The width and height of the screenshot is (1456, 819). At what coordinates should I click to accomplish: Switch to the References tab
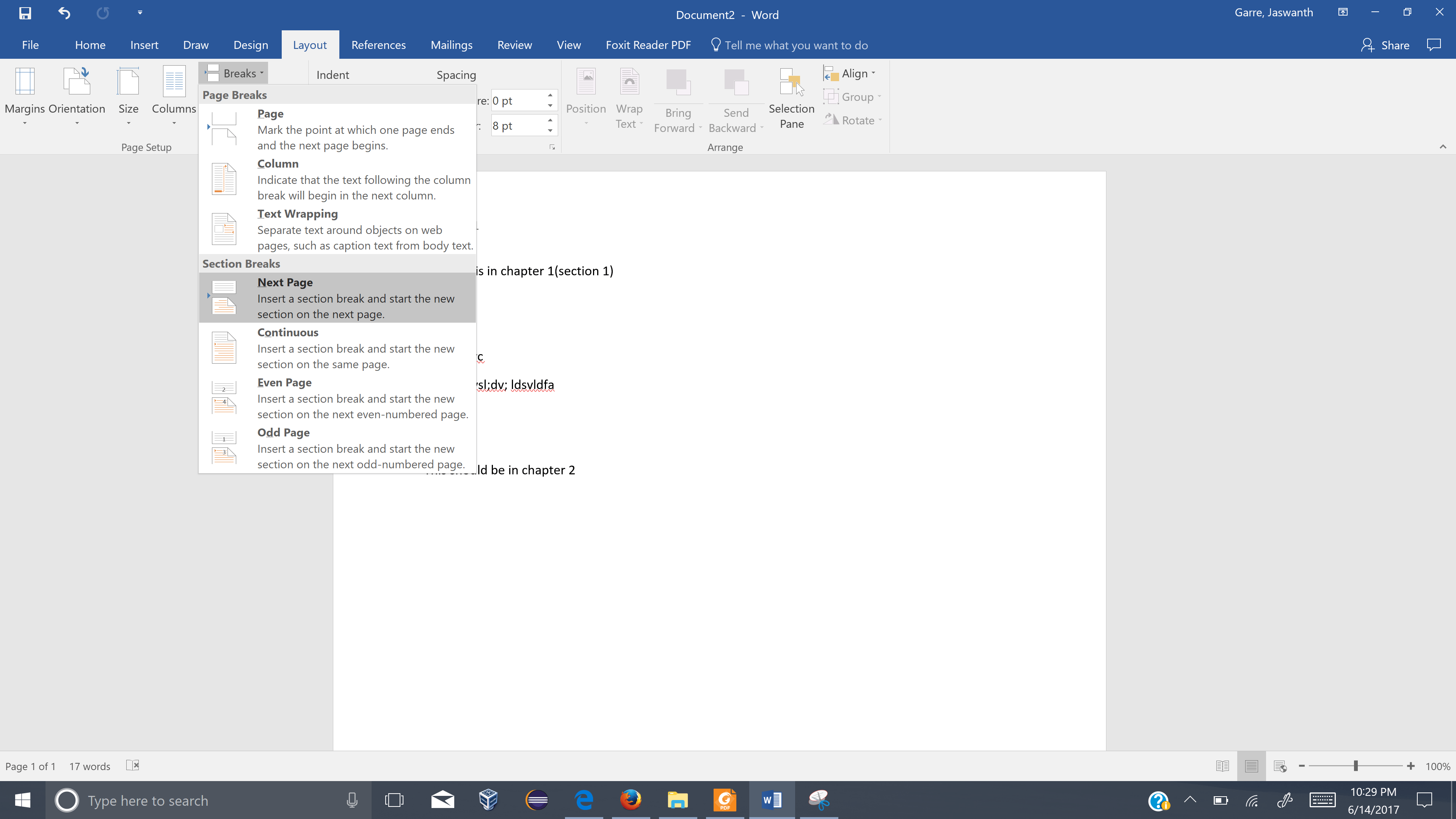click(x=378, y=45)
